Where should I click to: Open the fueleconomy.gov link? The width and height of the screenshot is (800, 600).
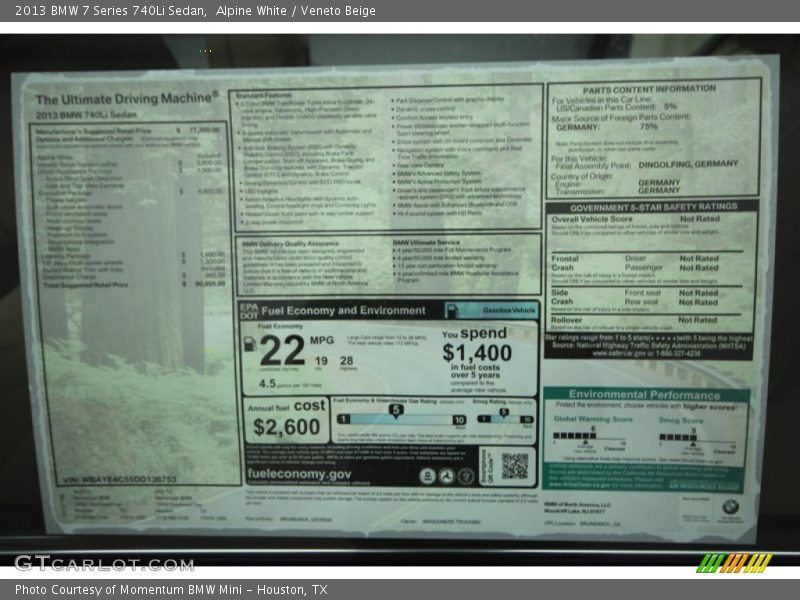pos(299,474)
